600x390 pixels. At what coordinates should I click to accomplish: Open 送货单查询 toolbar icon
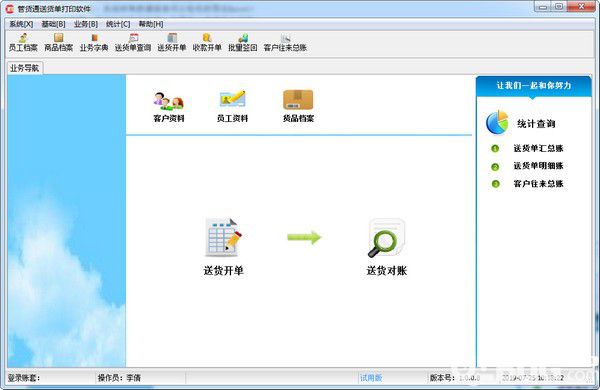133,42
